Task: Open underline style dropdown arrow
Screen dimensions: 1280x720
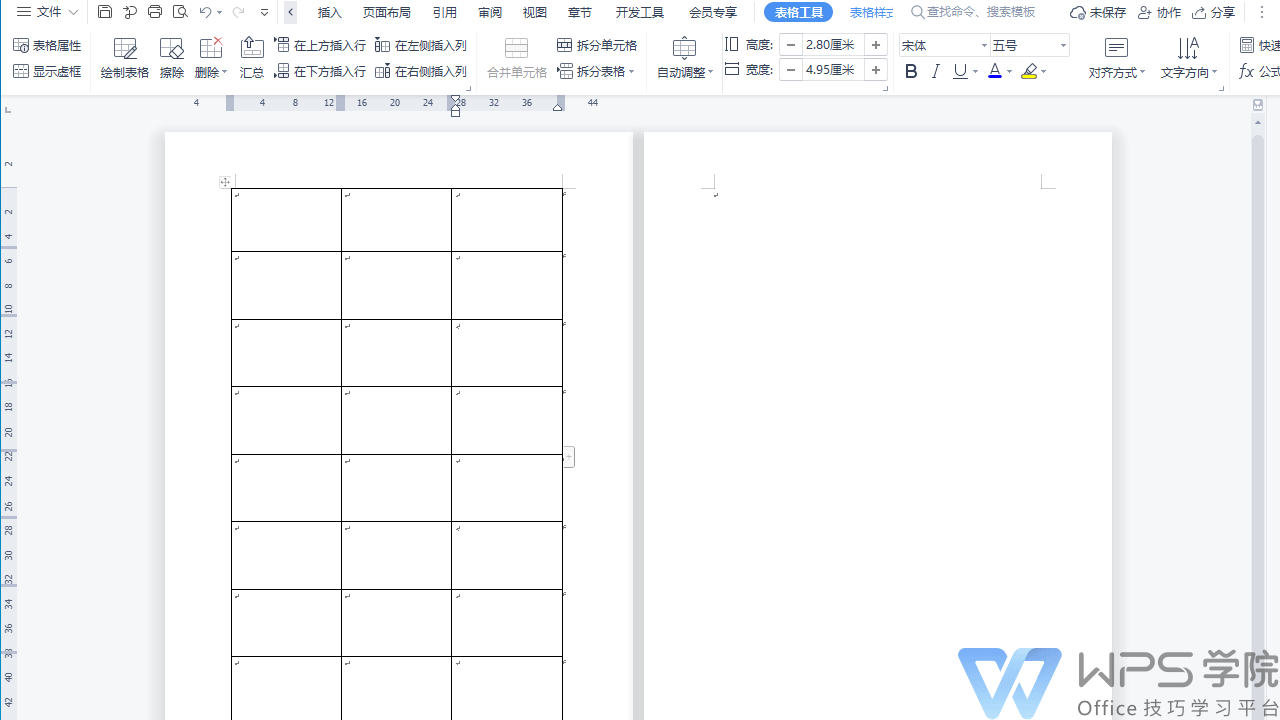Action: tap(975, 72)
